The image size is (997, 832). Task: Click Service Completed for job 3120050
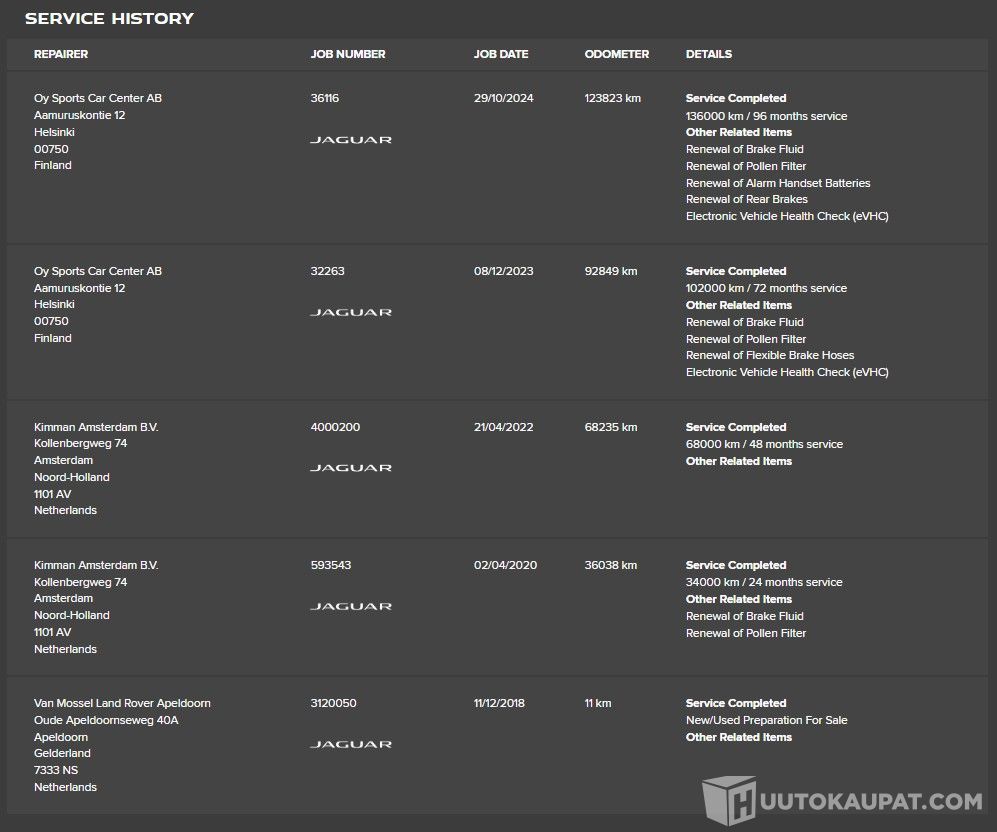pyautogui.click(x=736, y=703)
